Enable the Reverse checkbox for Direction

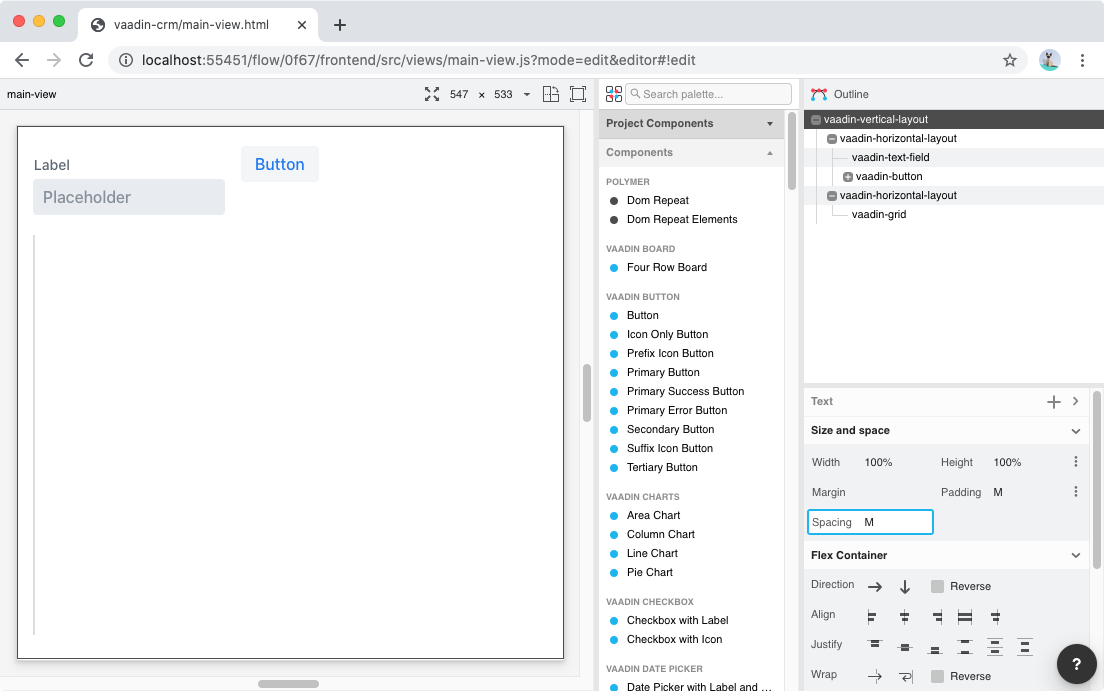click(x=937, y=587)
